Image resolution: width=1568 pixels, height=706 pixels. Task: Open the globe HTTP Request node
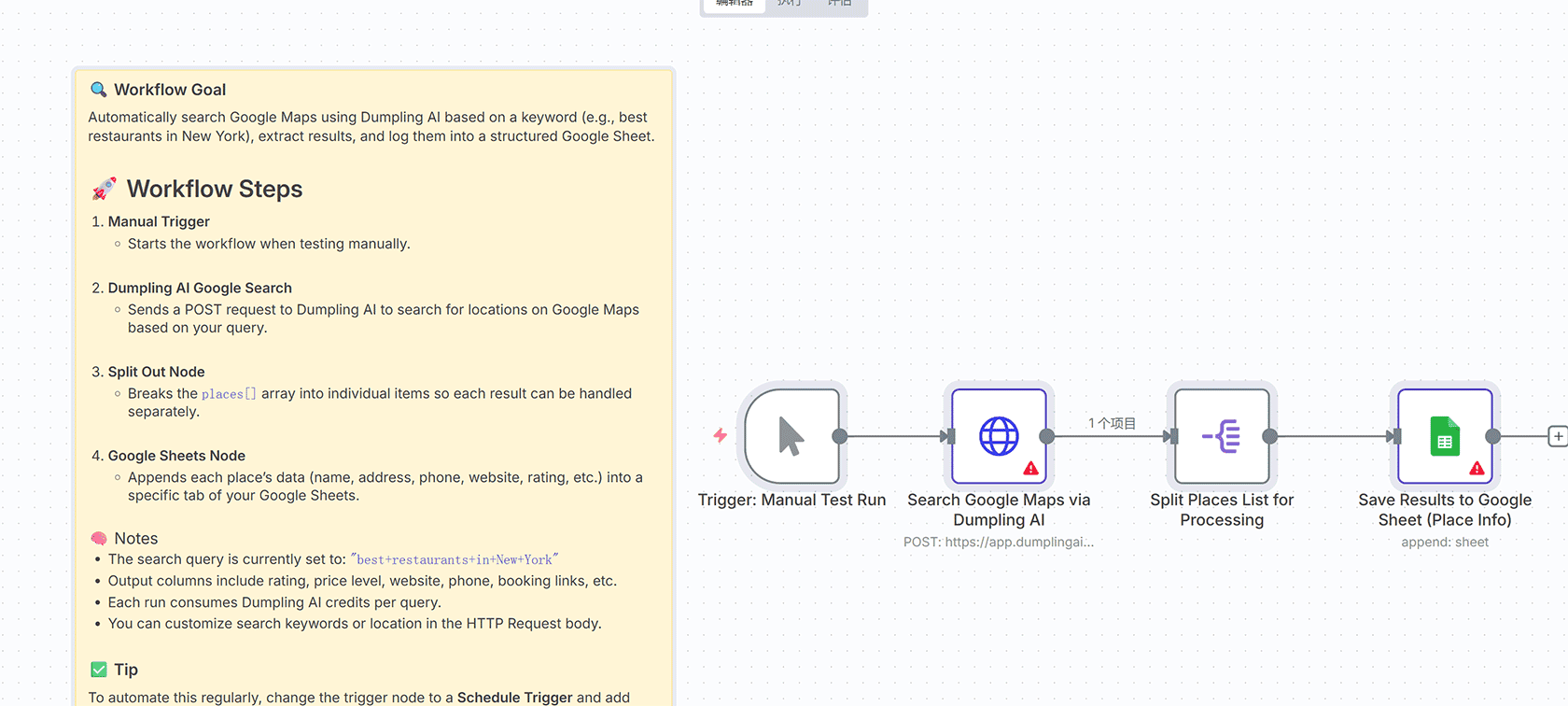[999, 436]
